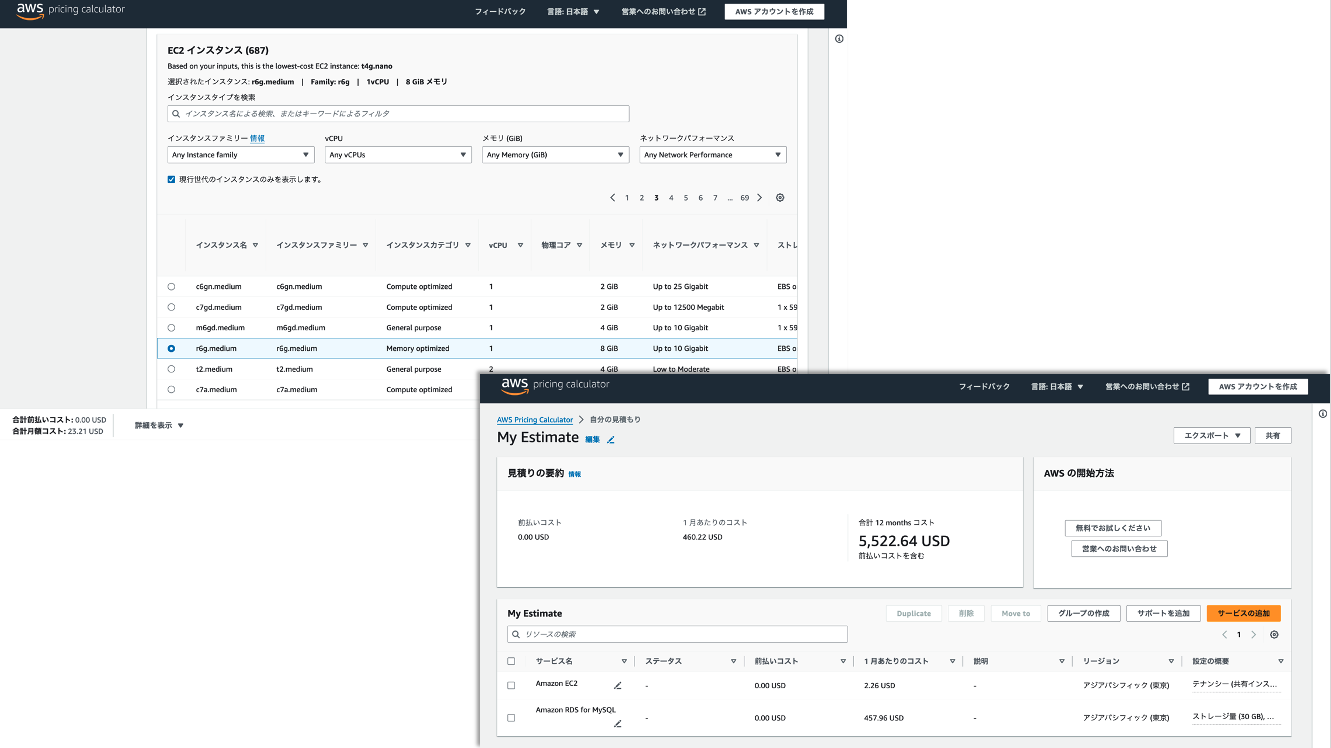The image size is (1331, 748).
Task: Select c7a.medium instance radio button
Action: click(171, 390)
